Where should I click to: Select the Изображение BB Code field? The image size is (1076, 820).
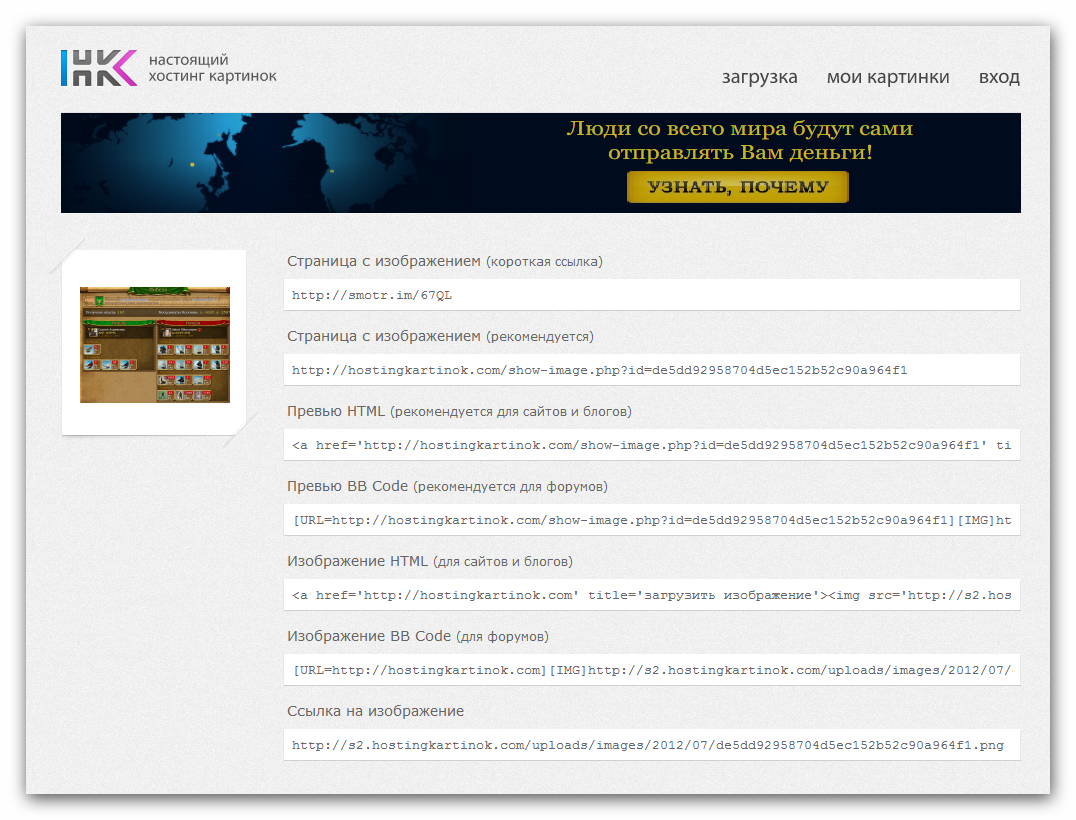coord(652,669)
